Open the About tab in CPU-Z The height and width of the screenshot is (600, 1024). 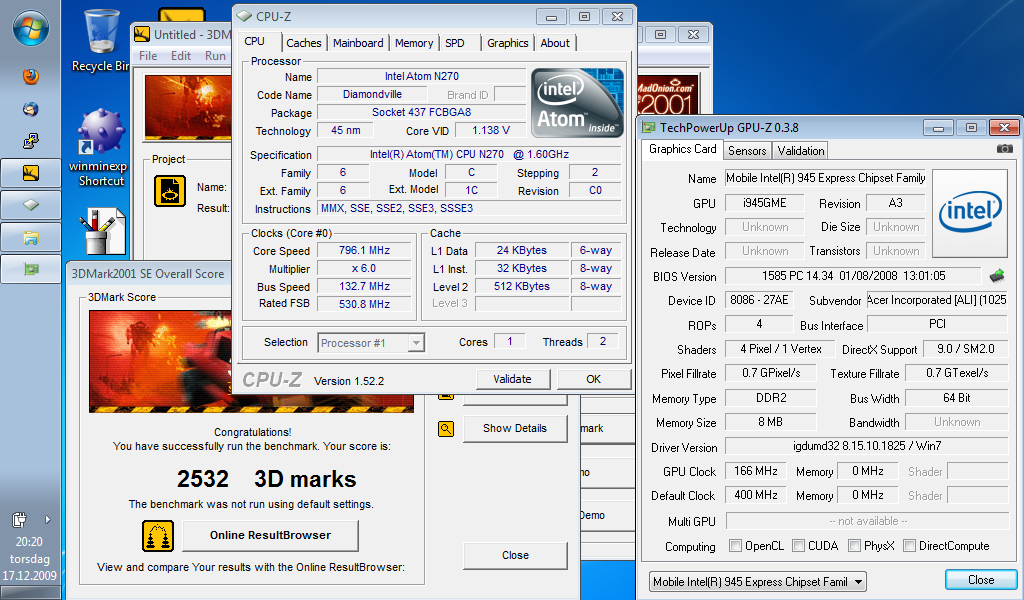coord(555,43)
